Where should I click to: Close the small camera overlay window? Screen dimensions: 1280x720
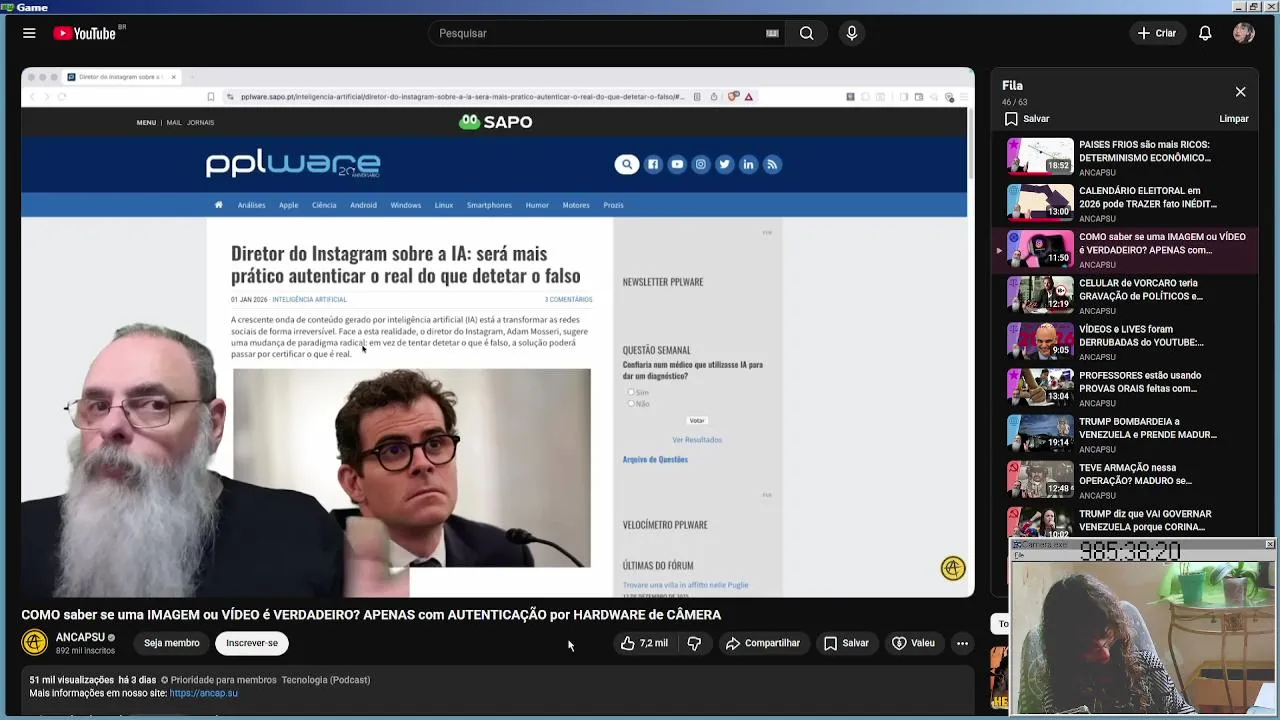1269,544
